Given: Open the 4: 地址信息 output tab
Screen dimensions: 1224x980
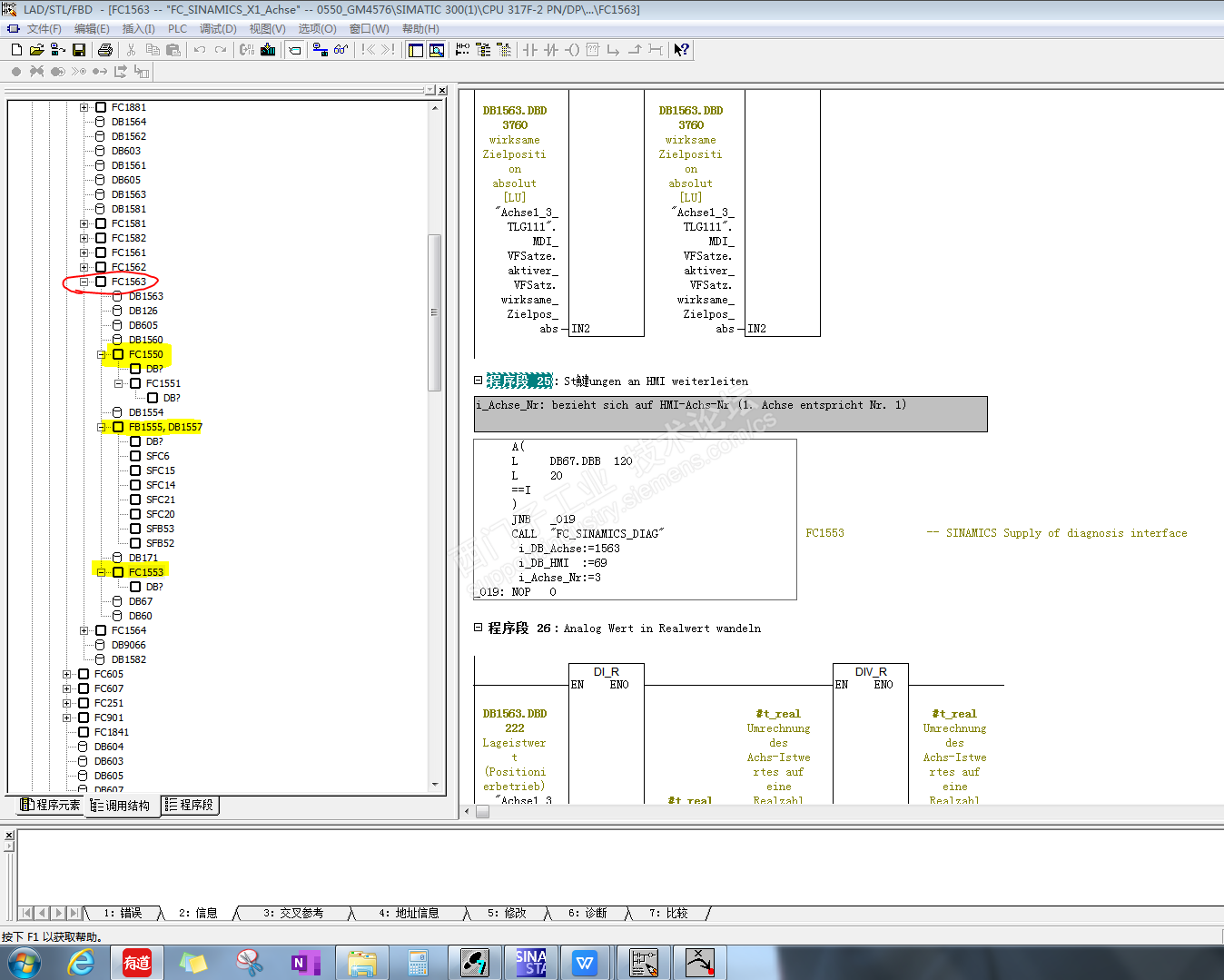Looking at the screenshot, I should click(409, 913).
